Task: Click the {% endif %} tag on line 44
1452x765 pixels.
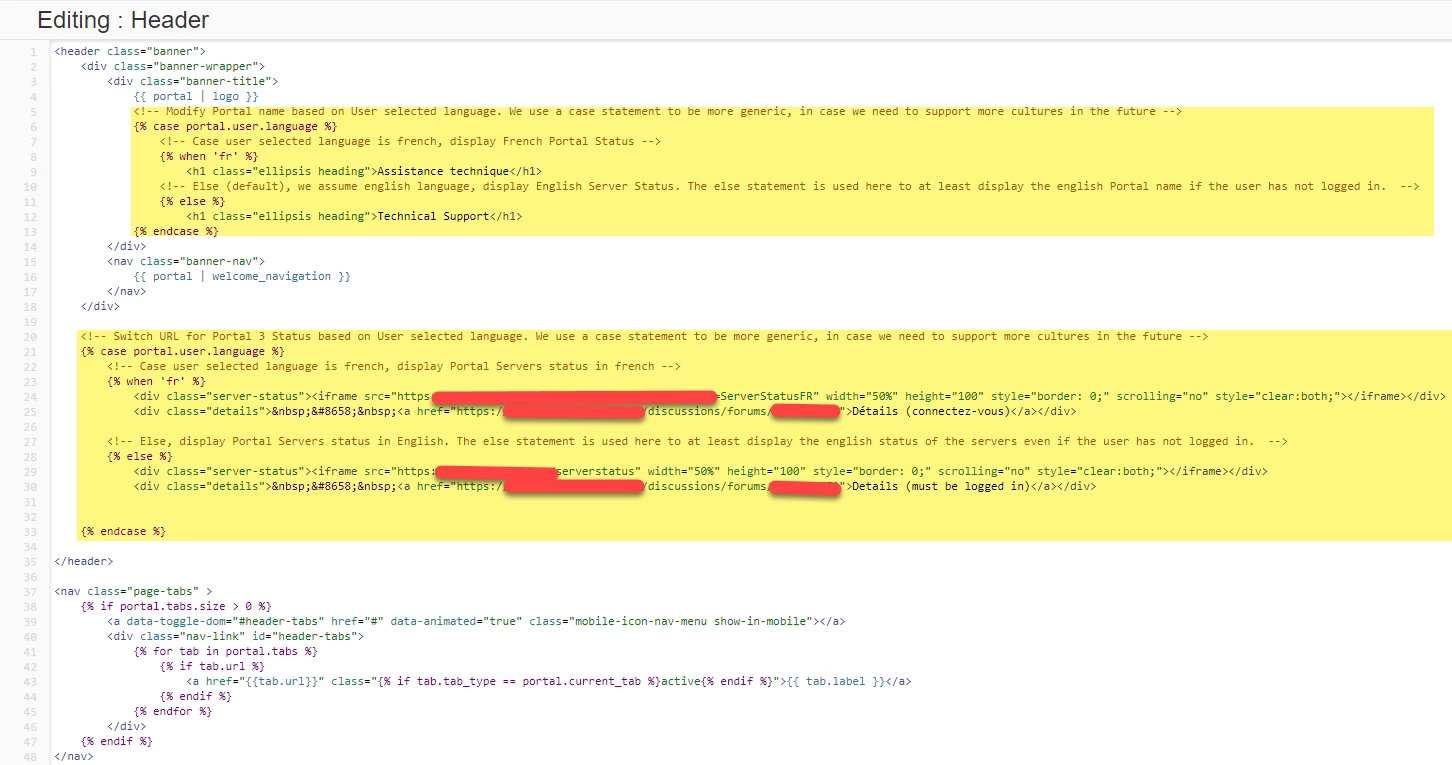Action: coord(196,696)
